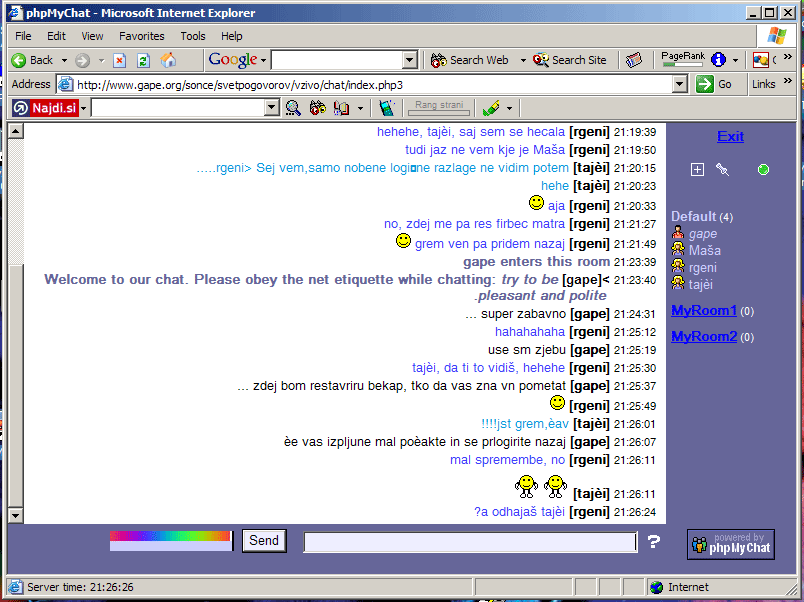Click the Najdi.si magnifier search icon
The height and width of the screenshot is (602, 804).
293,108
